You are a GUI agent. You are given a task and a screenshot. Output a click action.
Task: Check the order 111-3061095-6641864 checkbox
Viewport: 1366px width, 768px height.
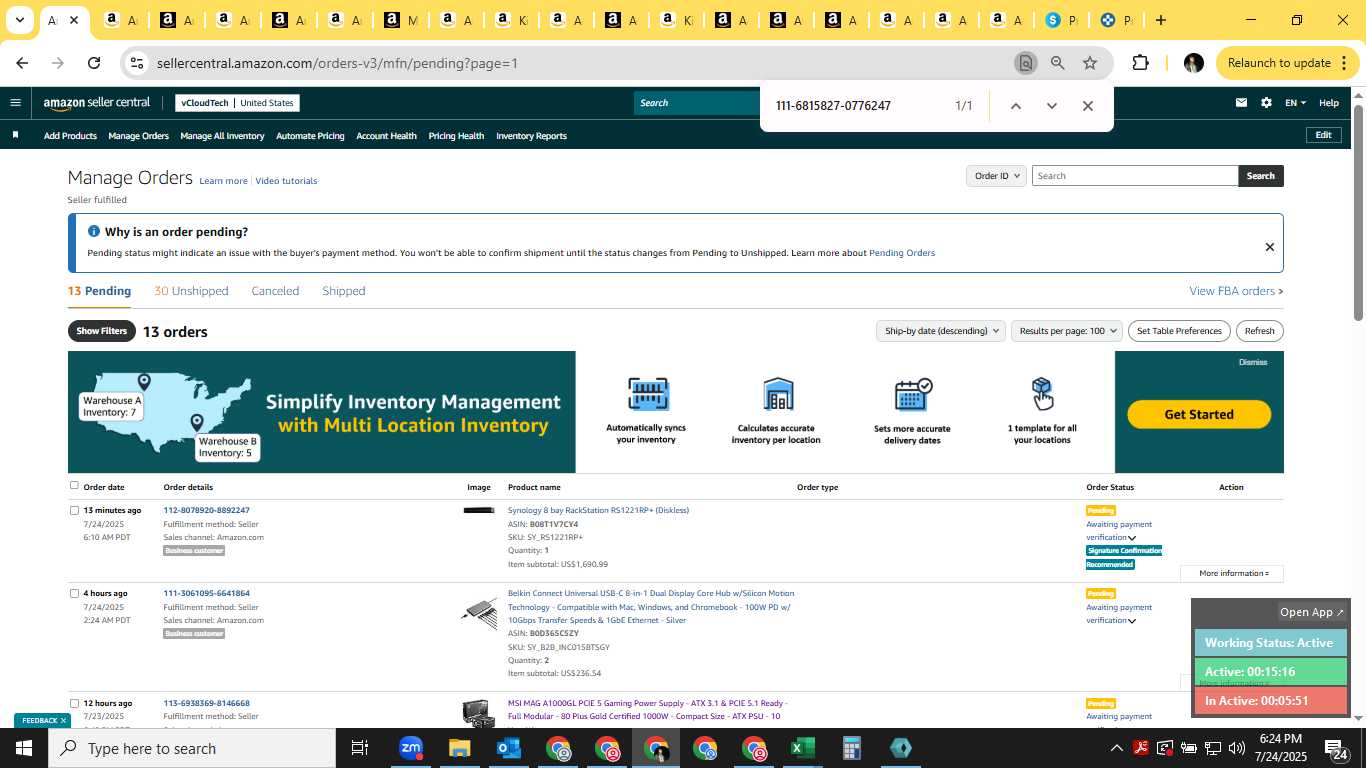tap(74, 593)
